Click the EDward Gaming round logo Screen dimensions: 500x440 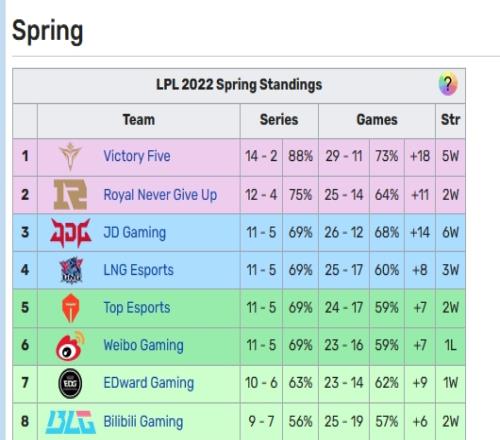[x=70, y=383]
